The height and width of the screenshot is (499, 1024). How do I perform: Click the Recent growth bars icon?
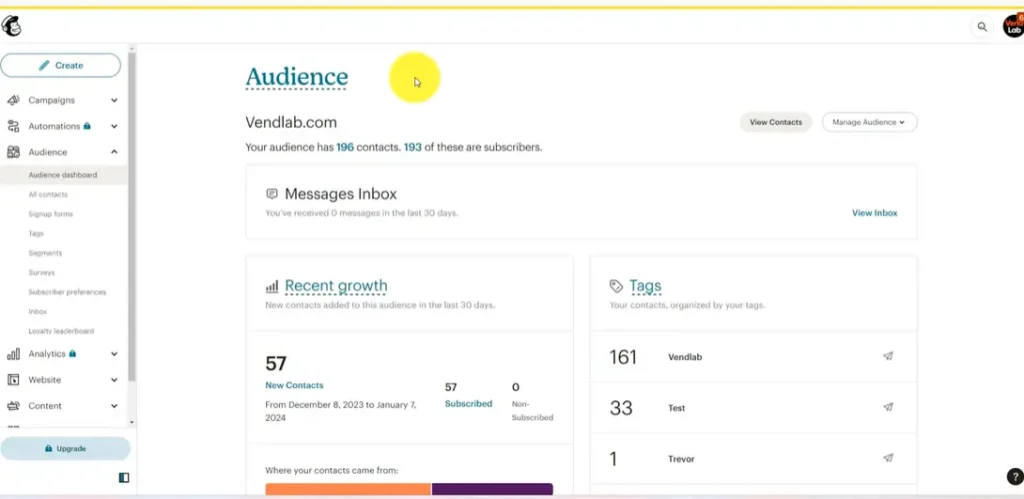(272, 287)
